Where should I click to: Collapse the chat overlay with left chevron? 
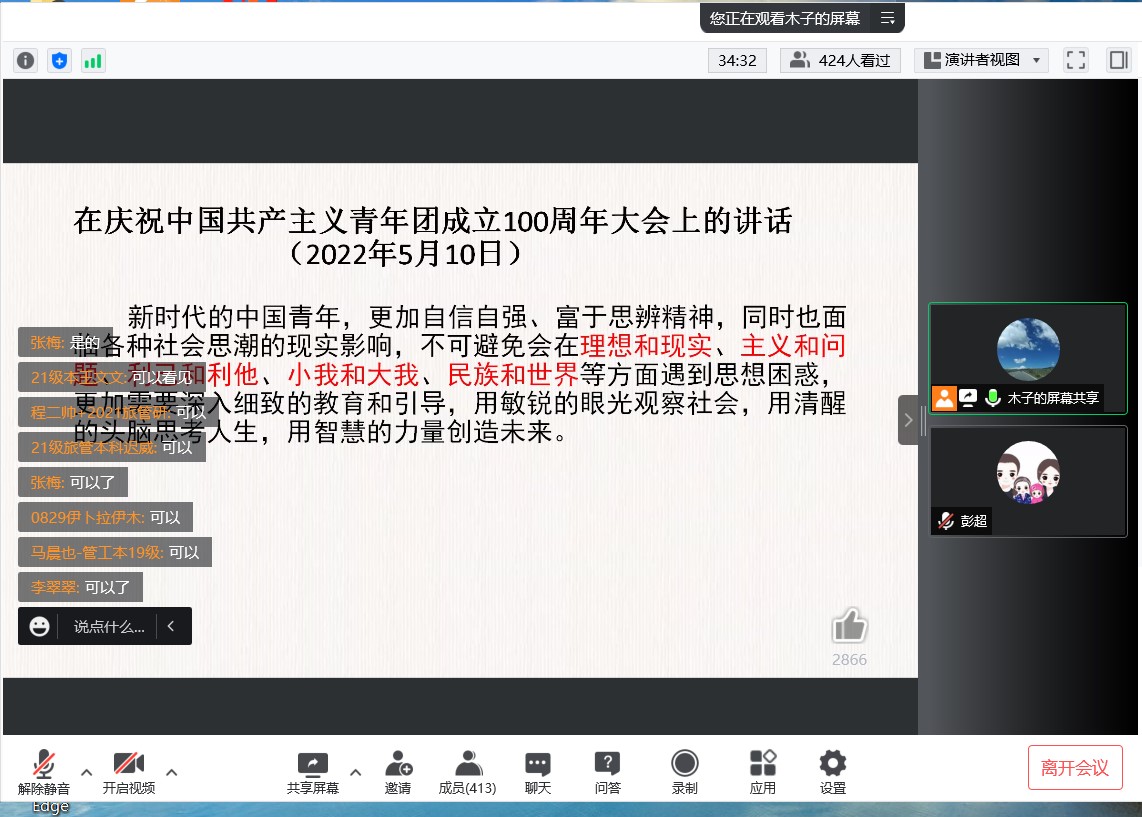pyautogui.click(x=171, y=626)
